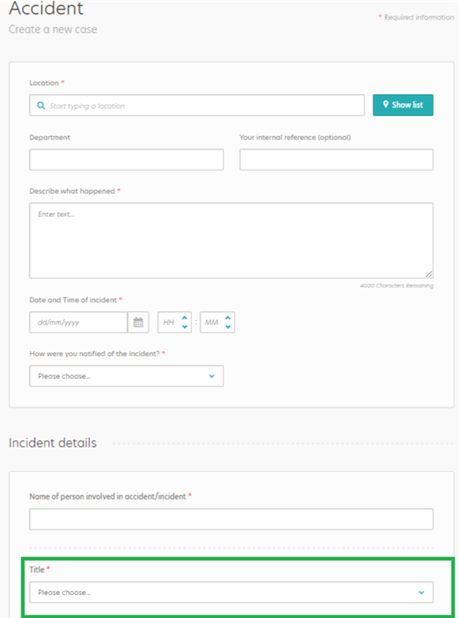Expand the Title Please choose dropdown

pyautogui.click(x=231, y=592)
